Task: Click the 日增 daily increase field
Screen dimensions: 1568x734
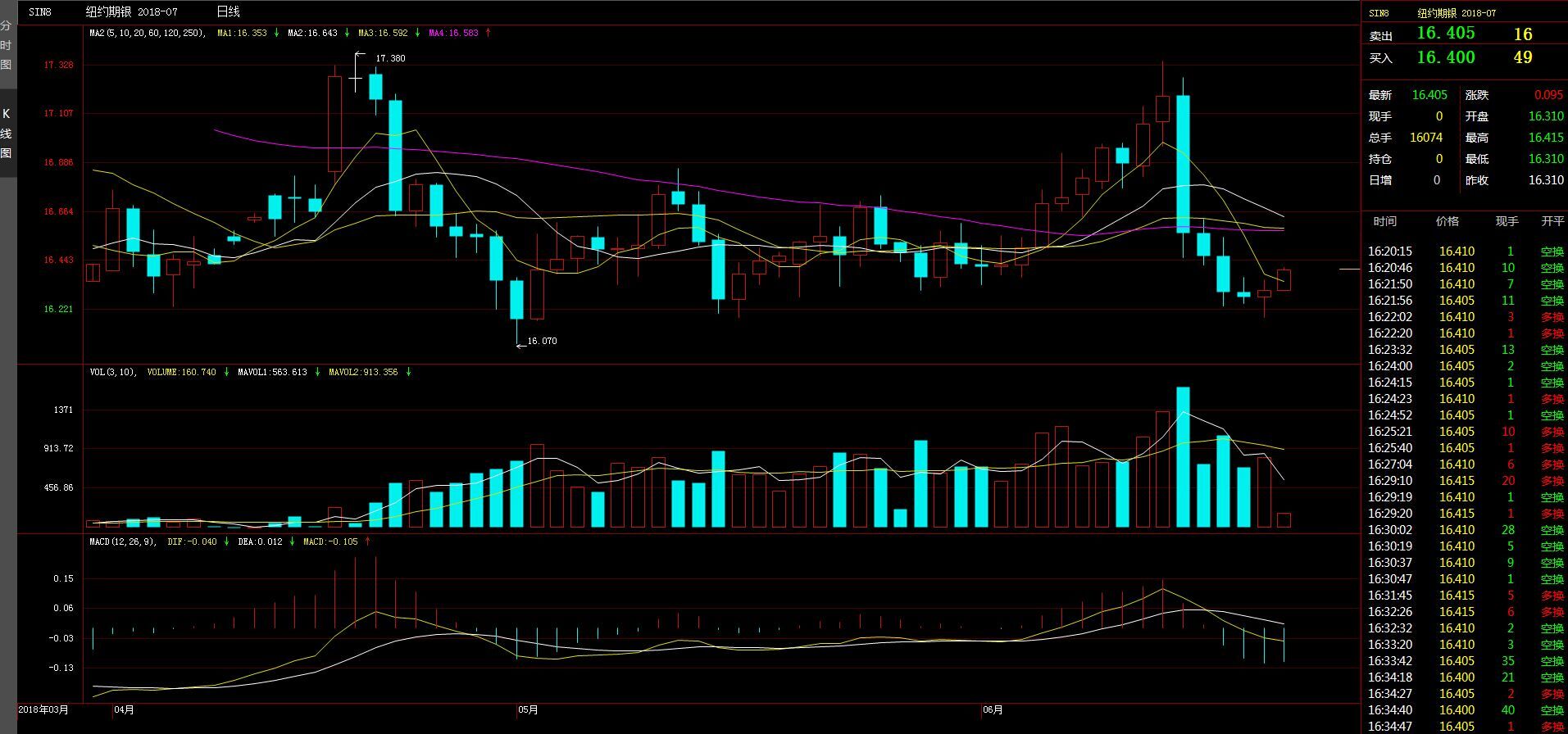Action: 1405,180
